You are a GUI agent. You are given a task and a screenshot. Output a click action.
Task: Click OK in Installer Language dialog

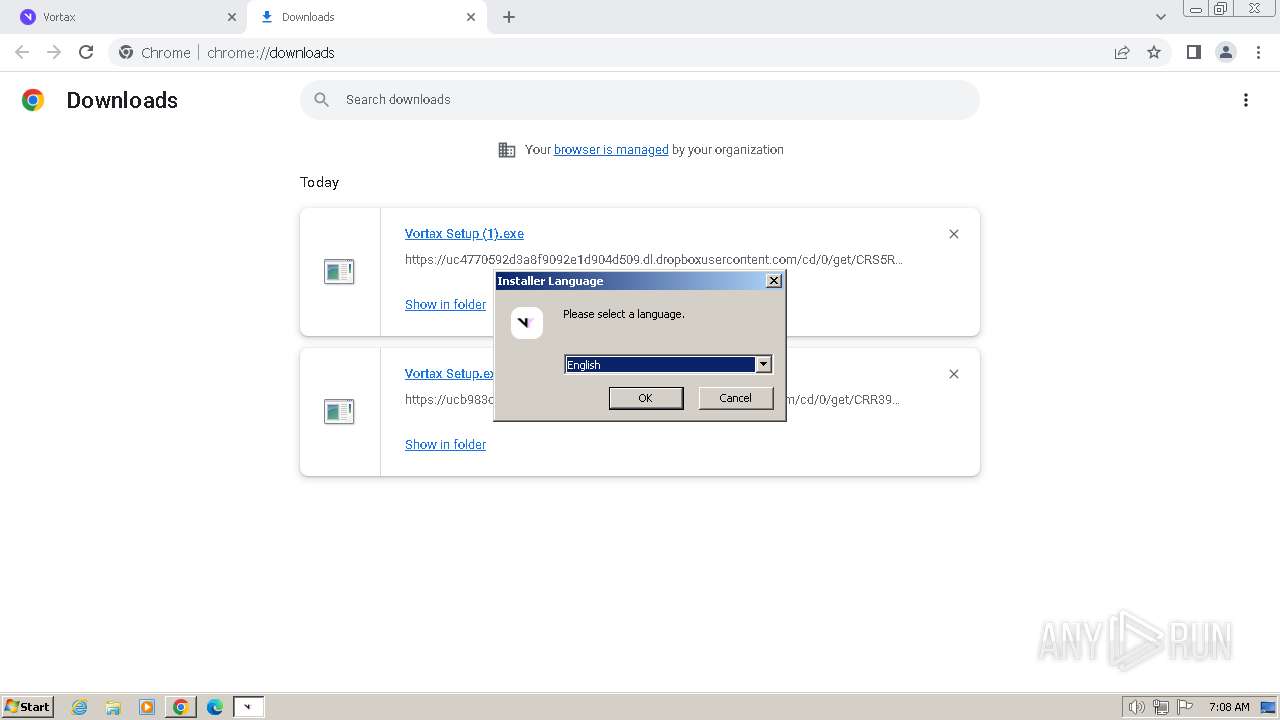646,398
